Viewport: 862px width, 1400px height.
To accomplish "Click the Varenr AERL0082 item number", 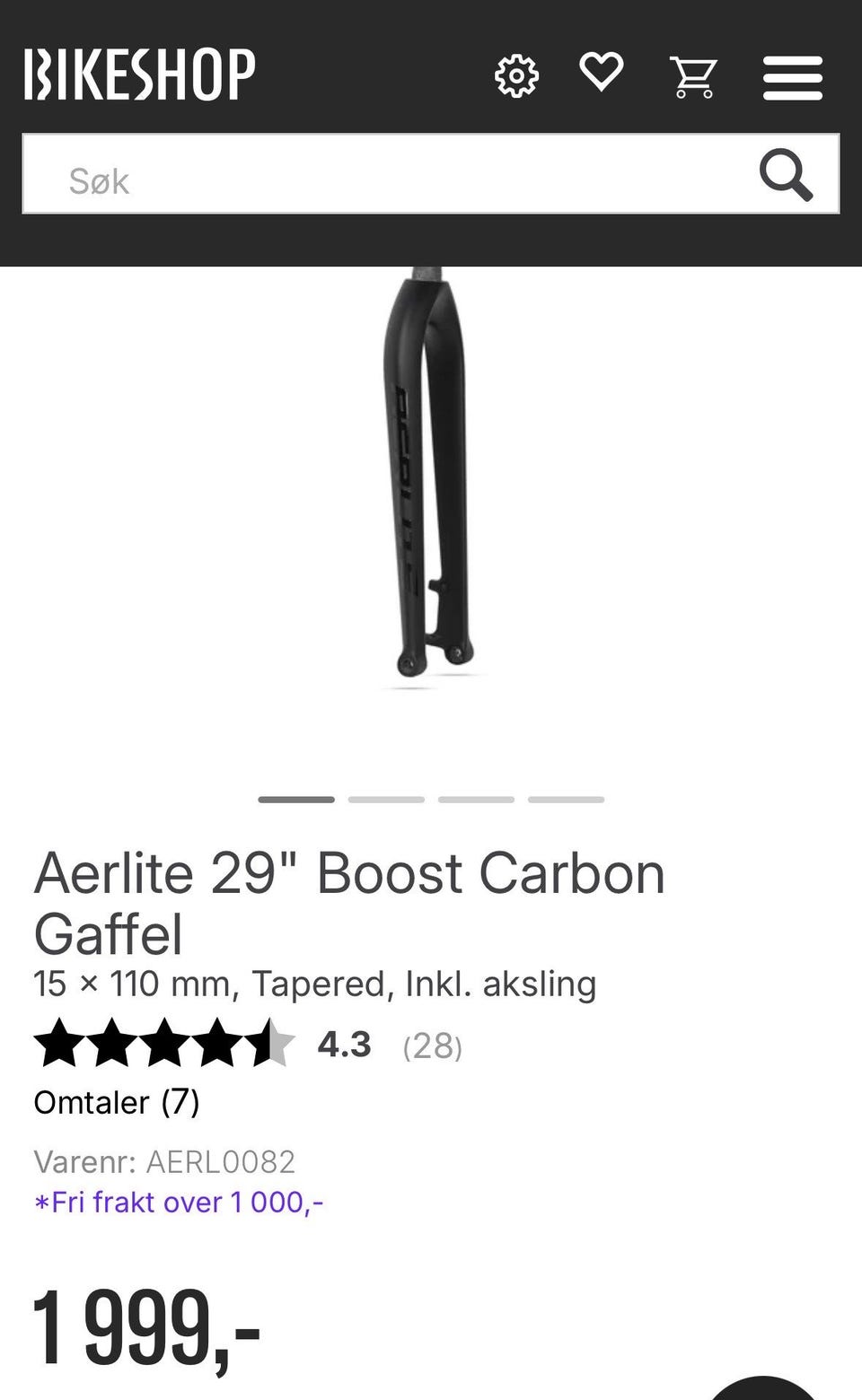I will (x=164, y=1162).
